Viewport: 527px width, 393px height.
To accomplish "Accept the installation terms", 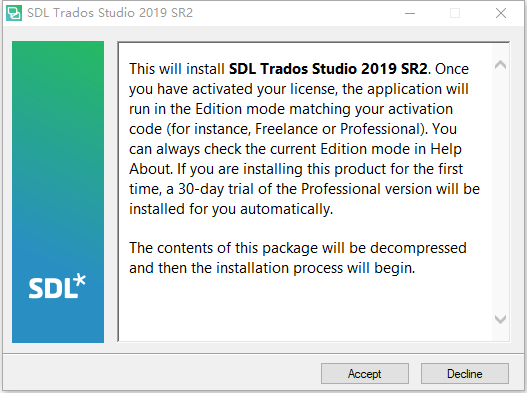I will tap(365, 374).
